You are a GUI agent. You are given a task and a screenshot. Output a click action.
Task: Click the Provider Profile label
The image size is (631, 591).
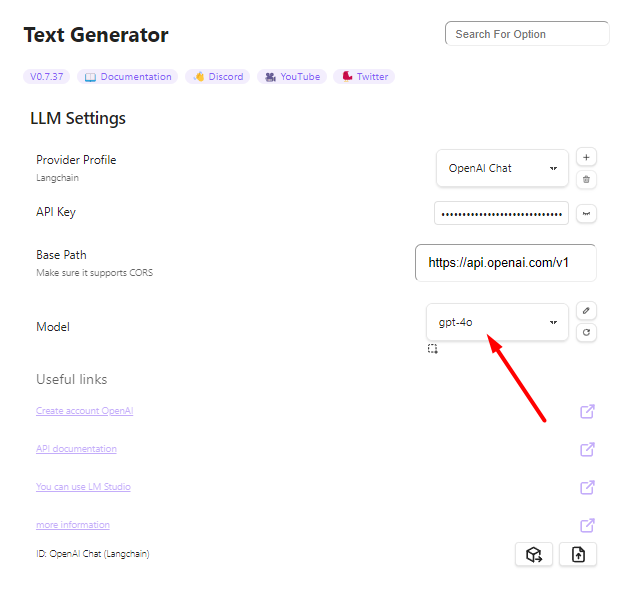[x=76, y=160]
